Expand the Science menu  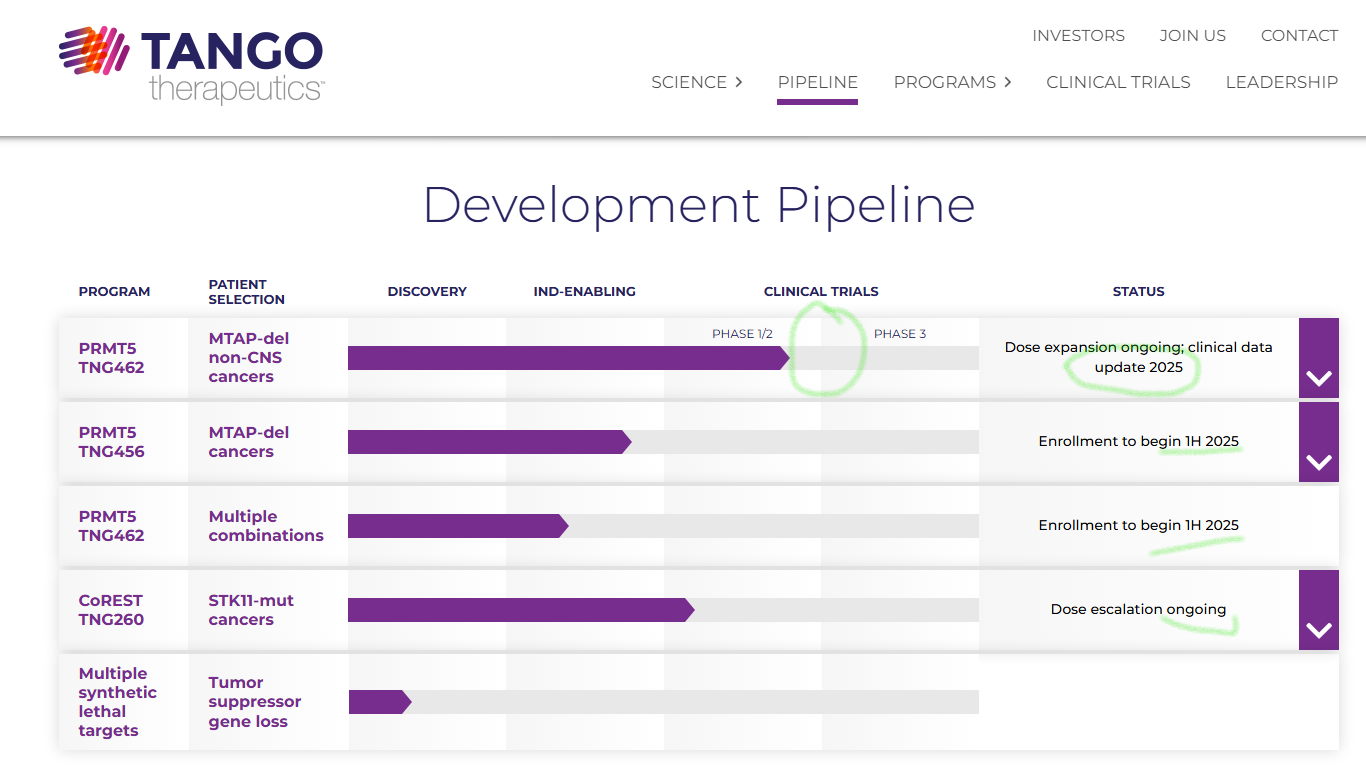tap(696, 82)
